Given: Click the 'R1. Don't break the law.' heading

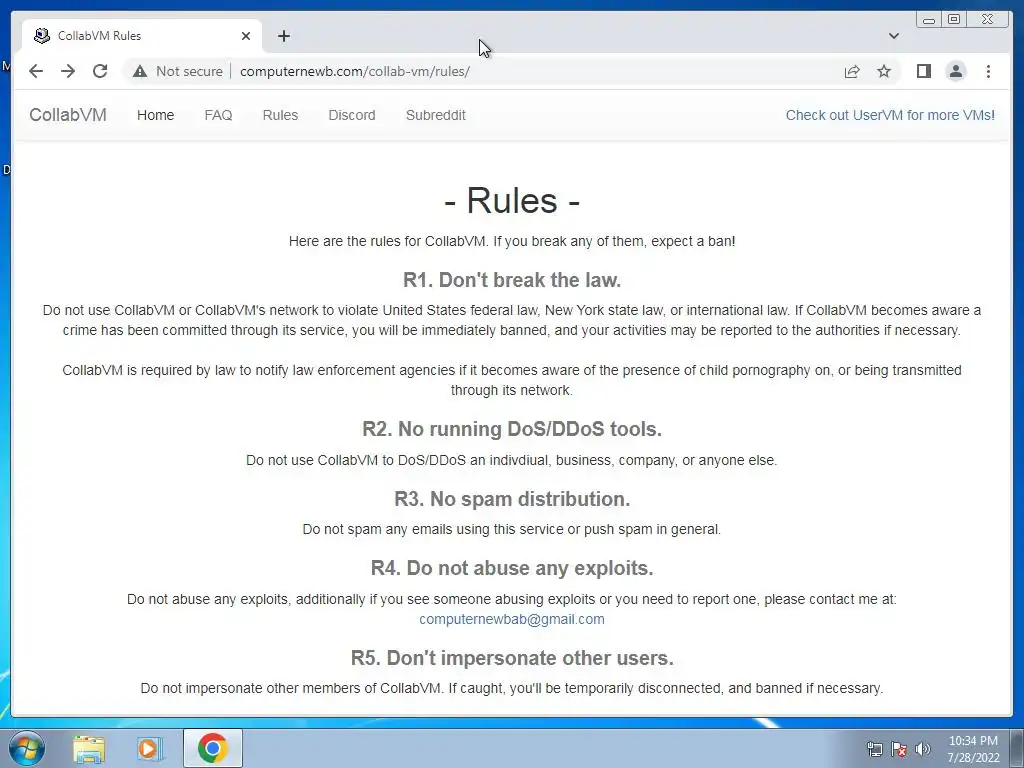Looking at the screenshot, I should (x=512, y=280).
